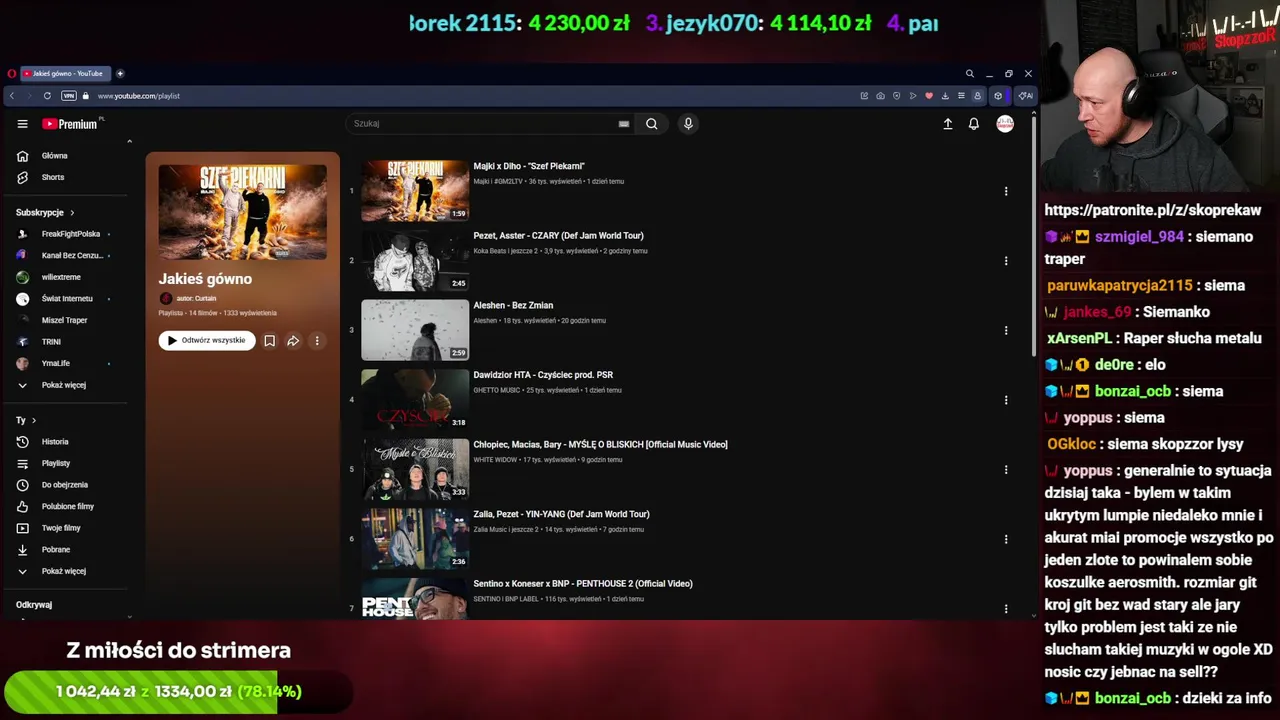Share the playlist with the arrow icon

point(293,341)
